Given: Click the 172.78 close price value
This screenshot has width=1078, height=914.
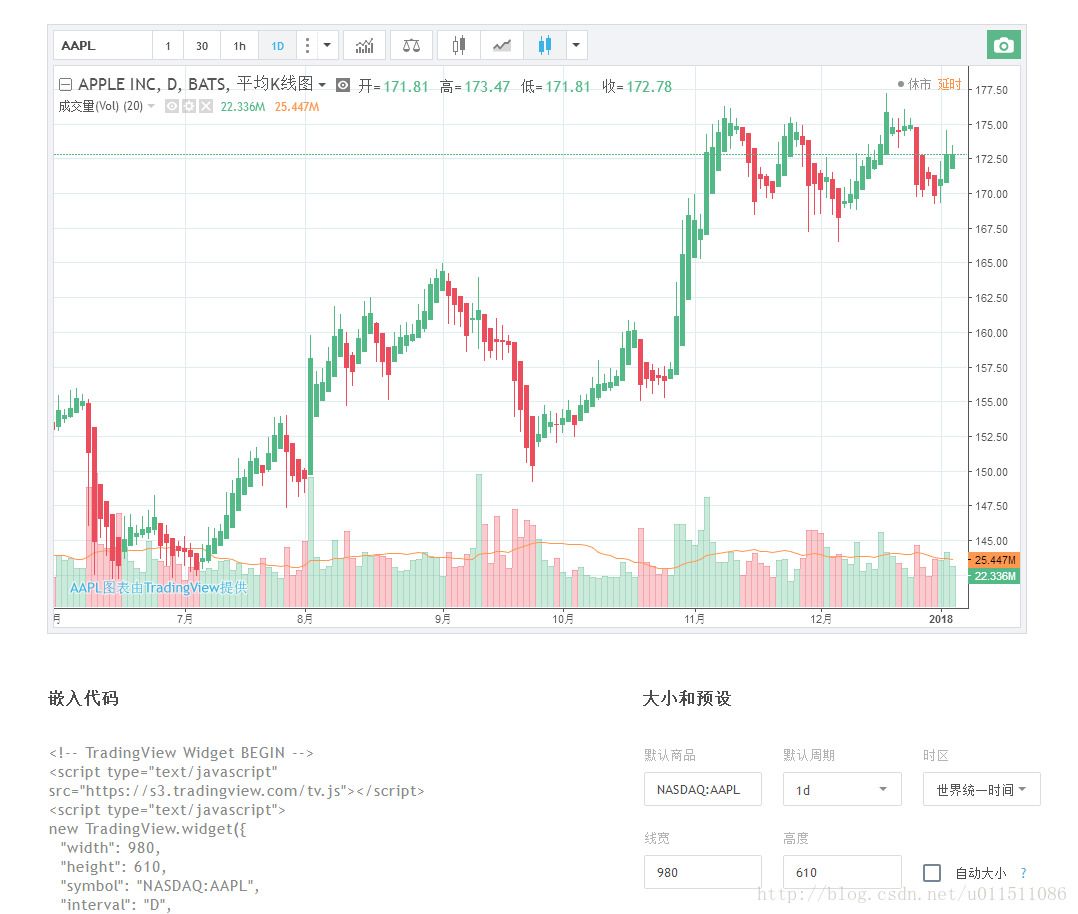Looking at the screenshot, I should tap(649, 87).
